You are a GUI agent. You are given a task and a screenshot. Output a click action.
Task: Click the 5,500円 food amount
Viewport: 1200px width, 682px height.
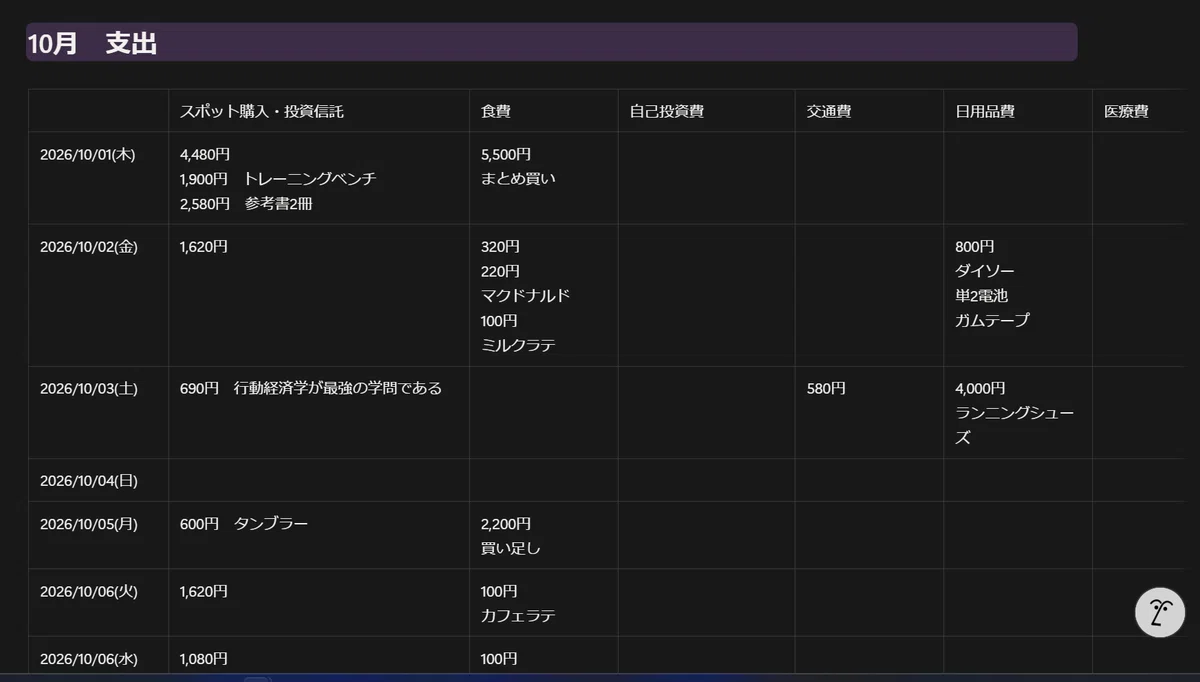[x=506, y=154]
